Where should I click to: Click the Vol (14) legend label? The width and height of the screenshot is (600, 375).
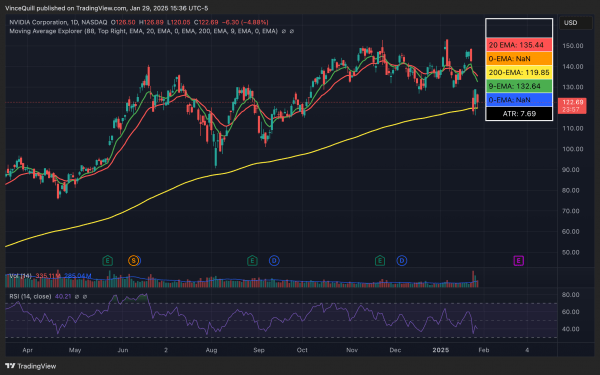pos(20,276)
